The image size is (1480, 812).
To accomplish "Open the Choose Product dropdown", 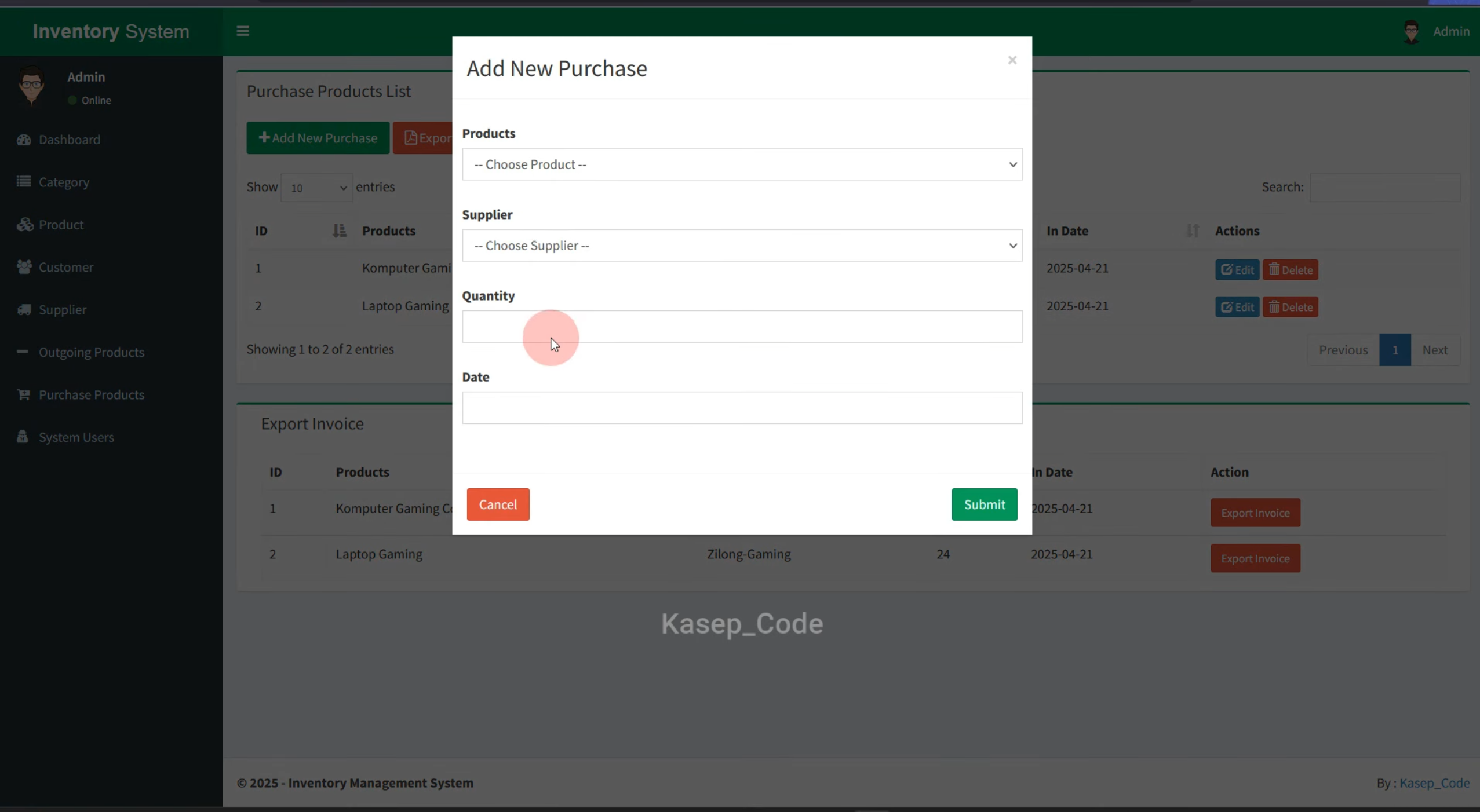I will click(x=742, y=164).
